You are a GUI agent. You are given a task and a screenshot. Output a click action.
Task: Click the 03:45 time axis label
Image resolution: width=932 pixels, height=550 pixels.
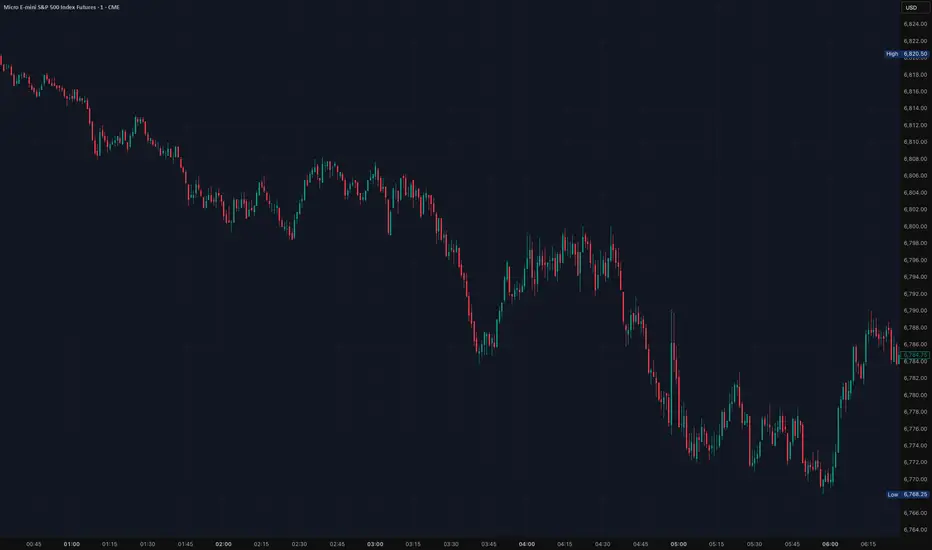pos(489,544)
